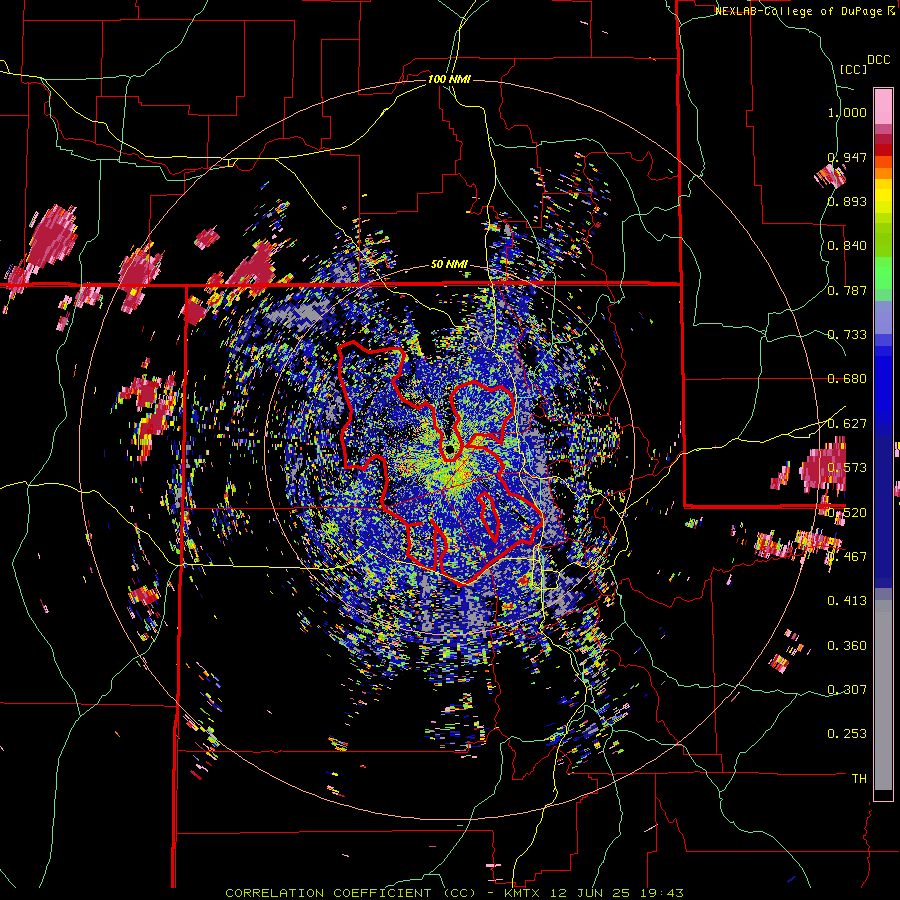Select the 0.360 scale value

coord(847,646)
